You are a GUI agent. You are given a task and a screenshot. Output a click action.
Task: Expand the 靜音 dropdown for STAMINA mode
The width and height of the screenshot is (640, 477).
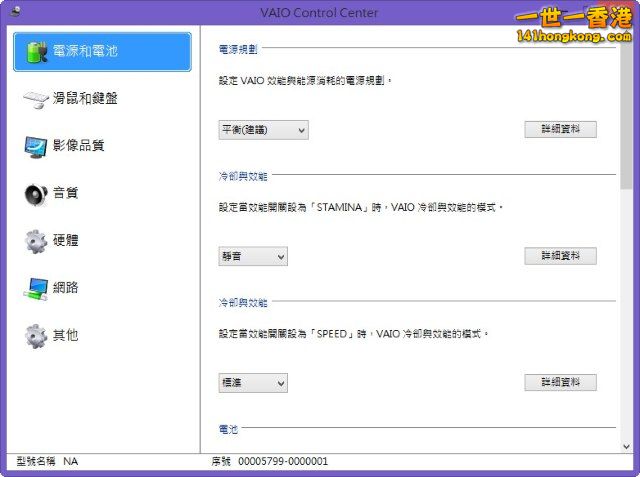click(x=253, y=257)
